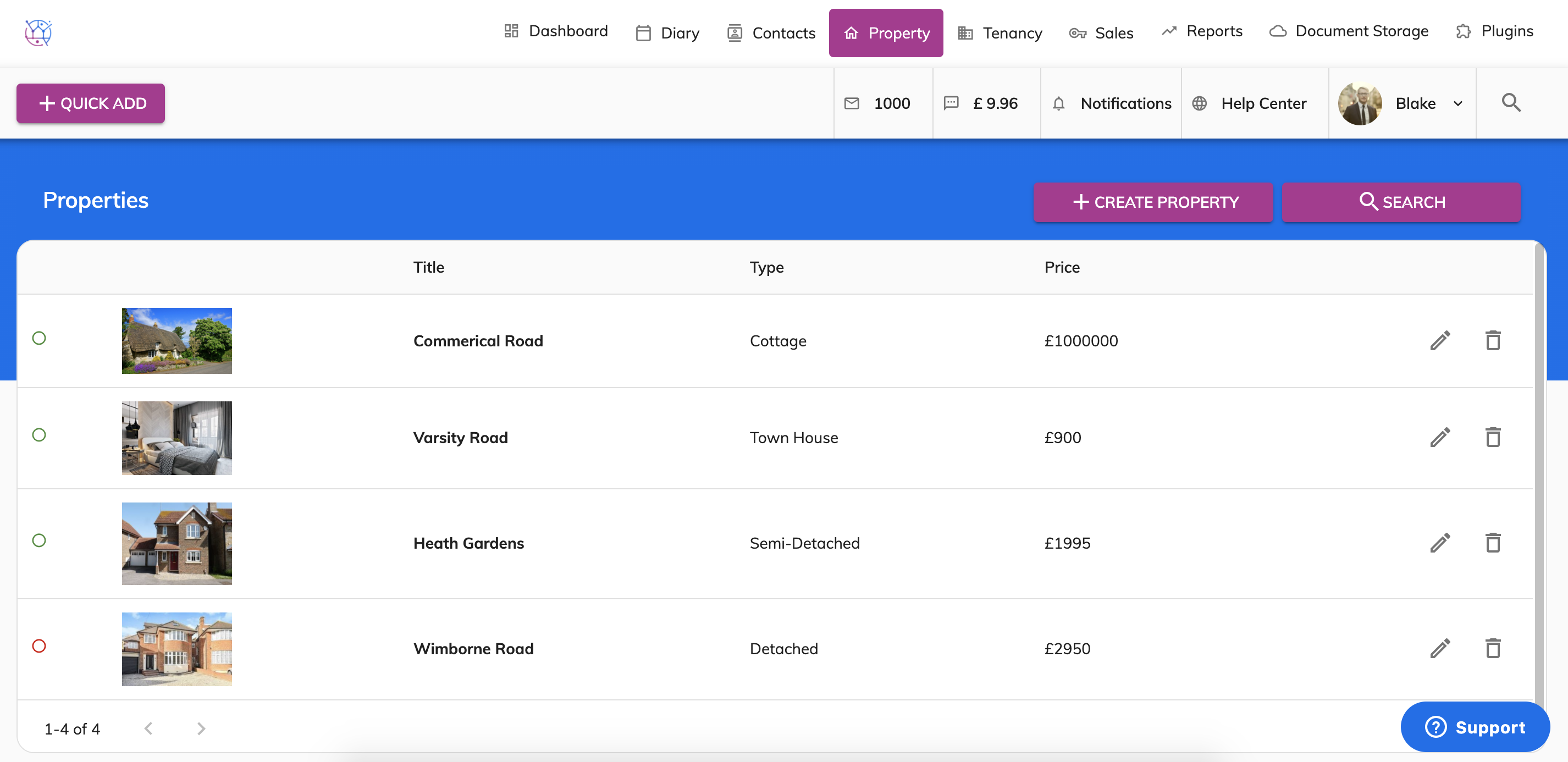1568x762 pixels.
Task: Expand the Blake account dropdown
Action: coord(1459,103)
